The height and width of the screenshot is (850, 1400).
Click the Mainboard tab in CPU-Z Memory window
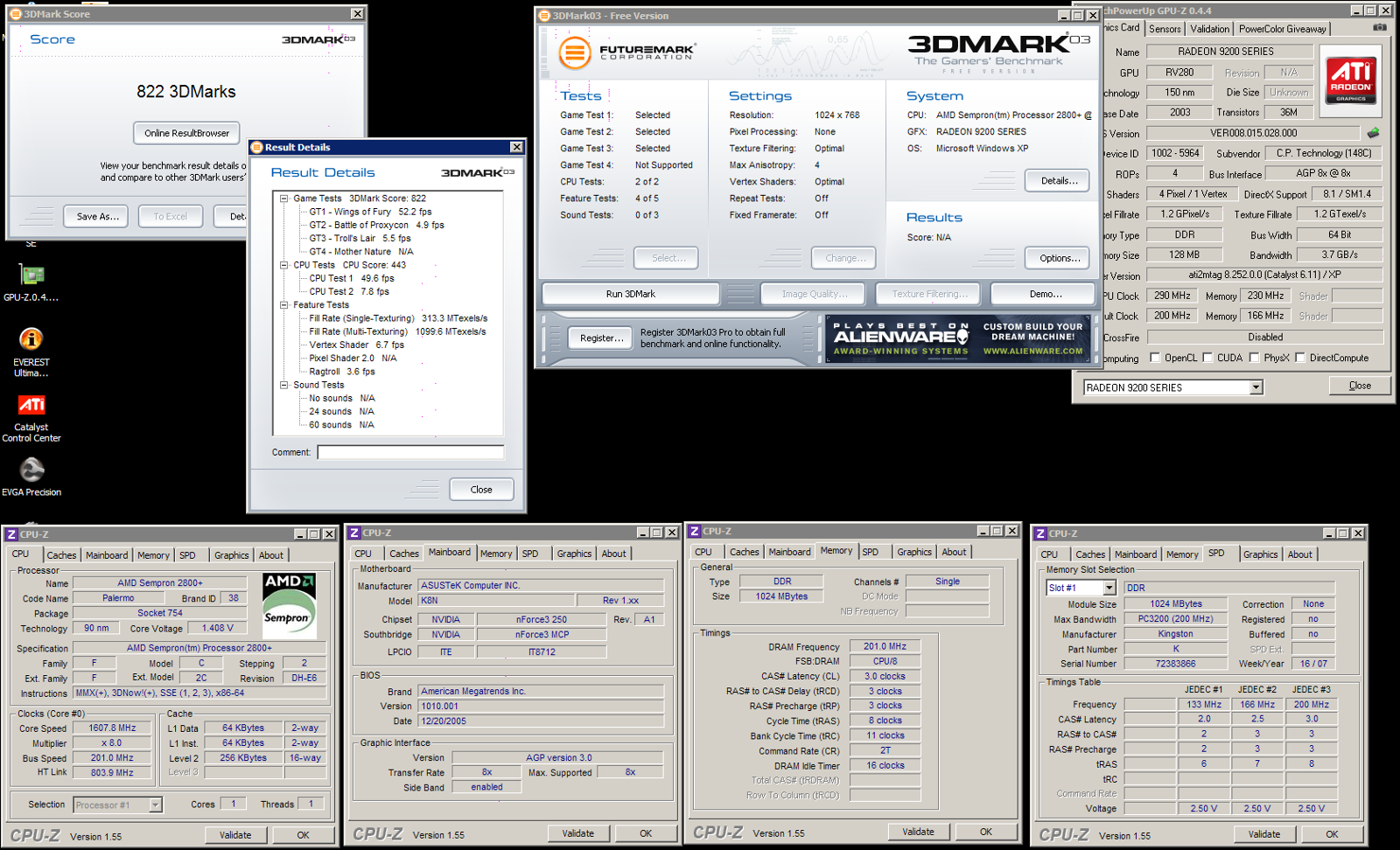click(789, 552)
